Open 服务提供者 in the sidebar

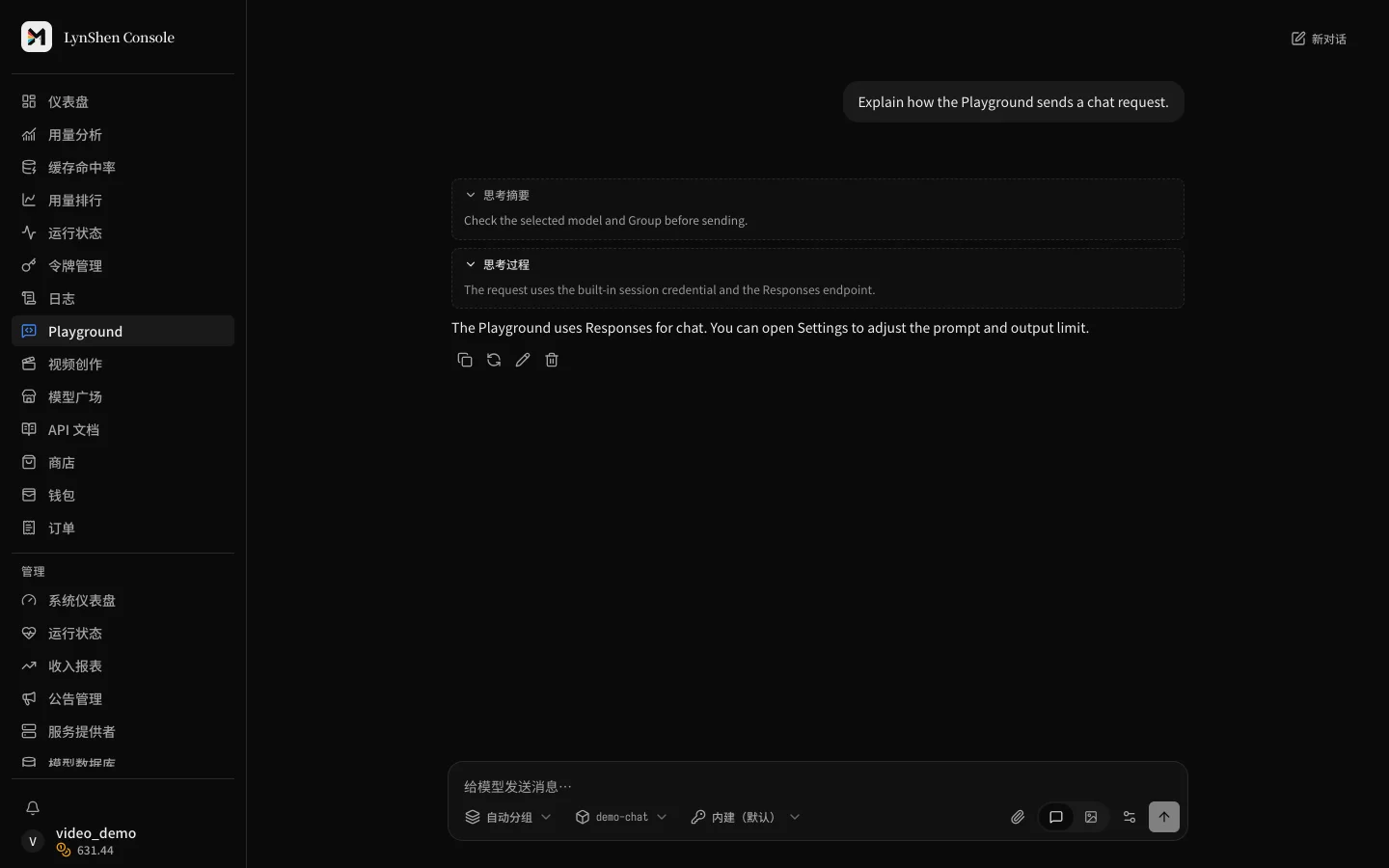point(123,731)
